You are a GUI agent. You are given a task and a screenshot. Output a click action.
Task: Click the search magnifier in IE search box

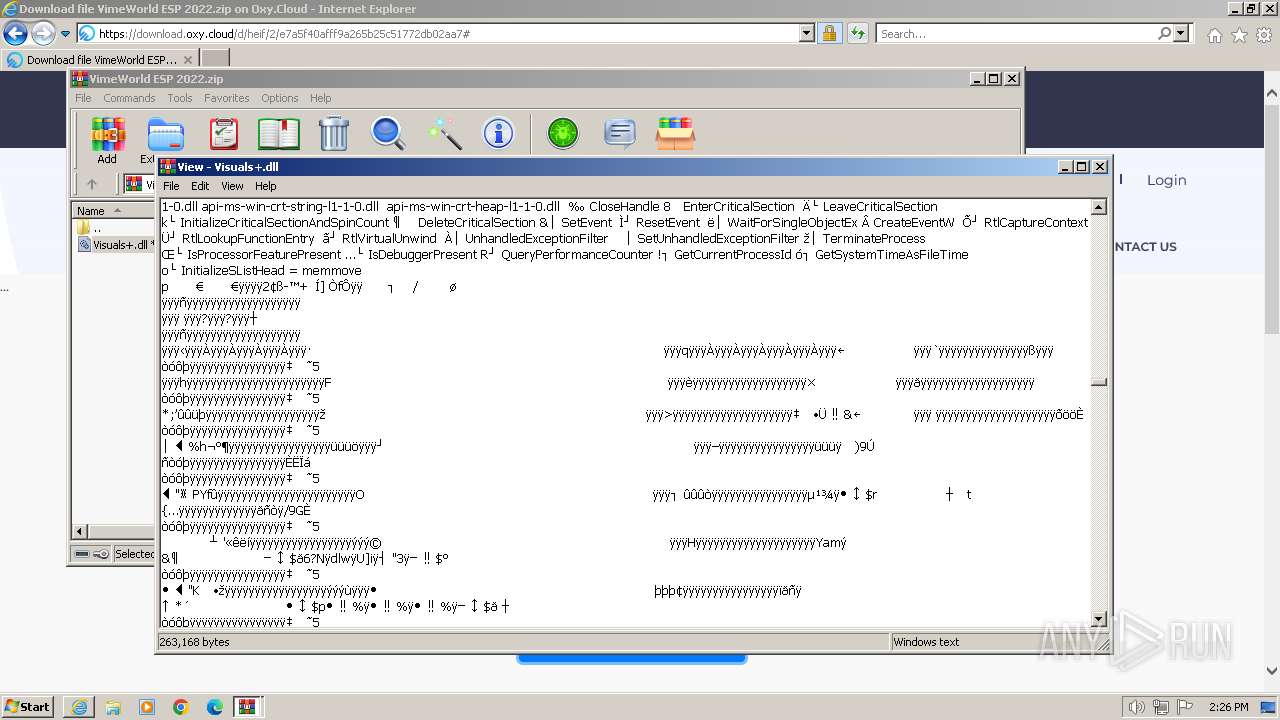coord(1164,33)
